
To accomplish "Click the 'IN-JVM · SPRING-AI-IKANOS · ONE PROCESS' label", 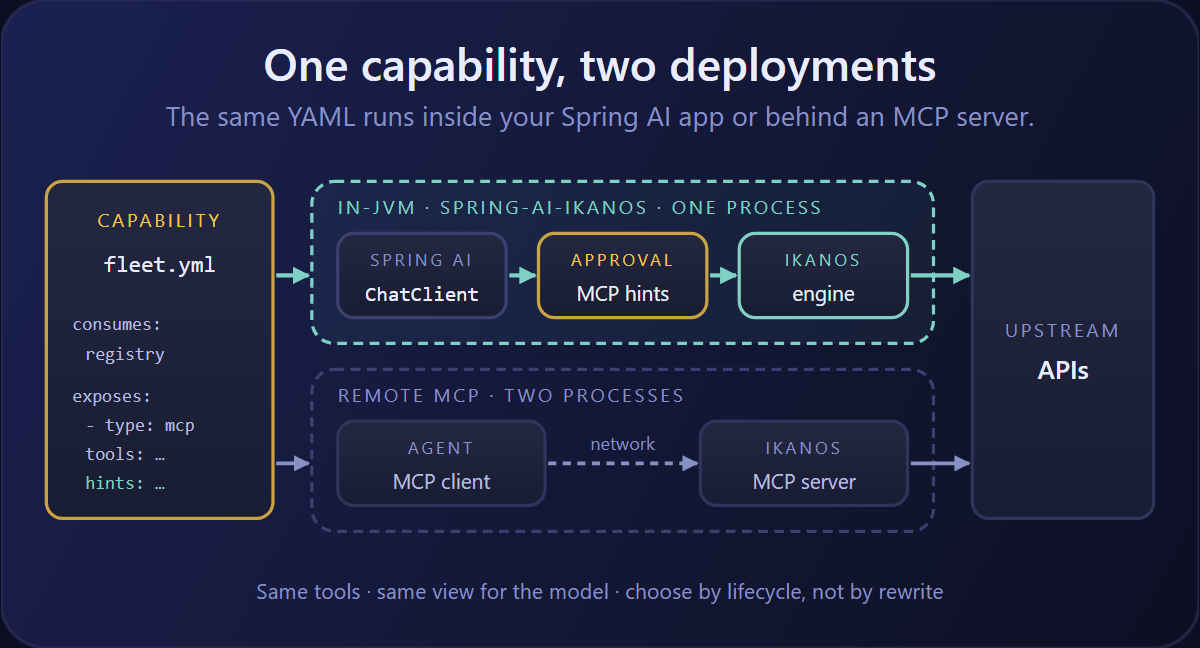I will click(580, 208).
